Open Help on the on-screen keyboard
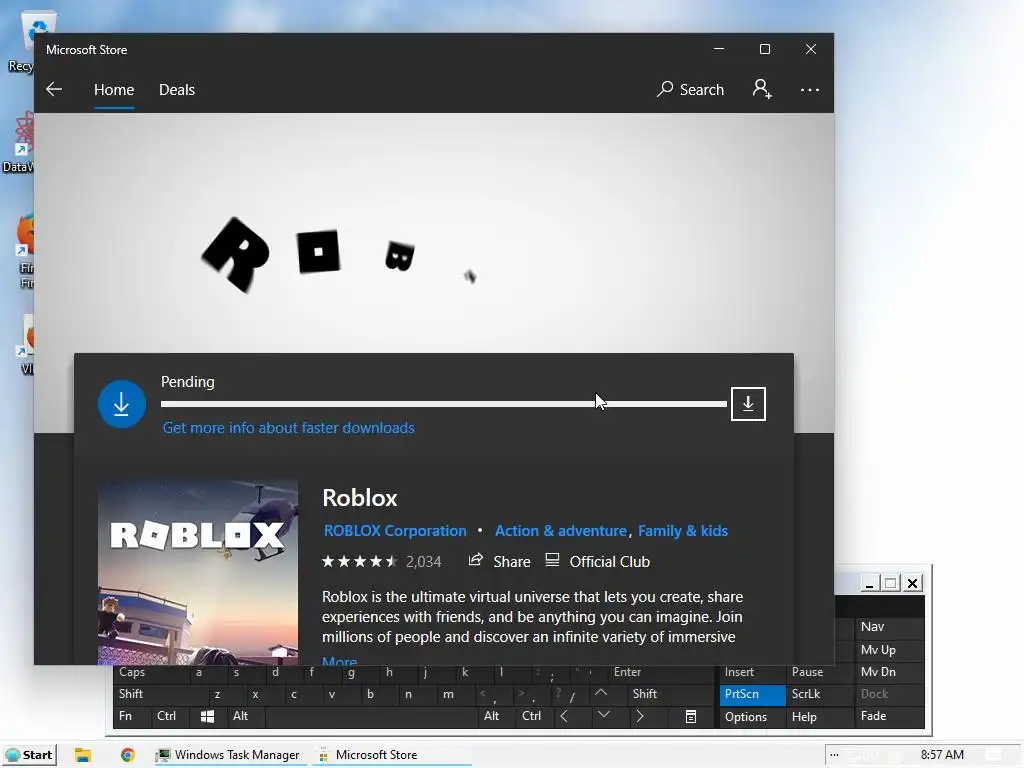Image resolution: width=1024 pixels, height=768 pixels. [819, 717]
